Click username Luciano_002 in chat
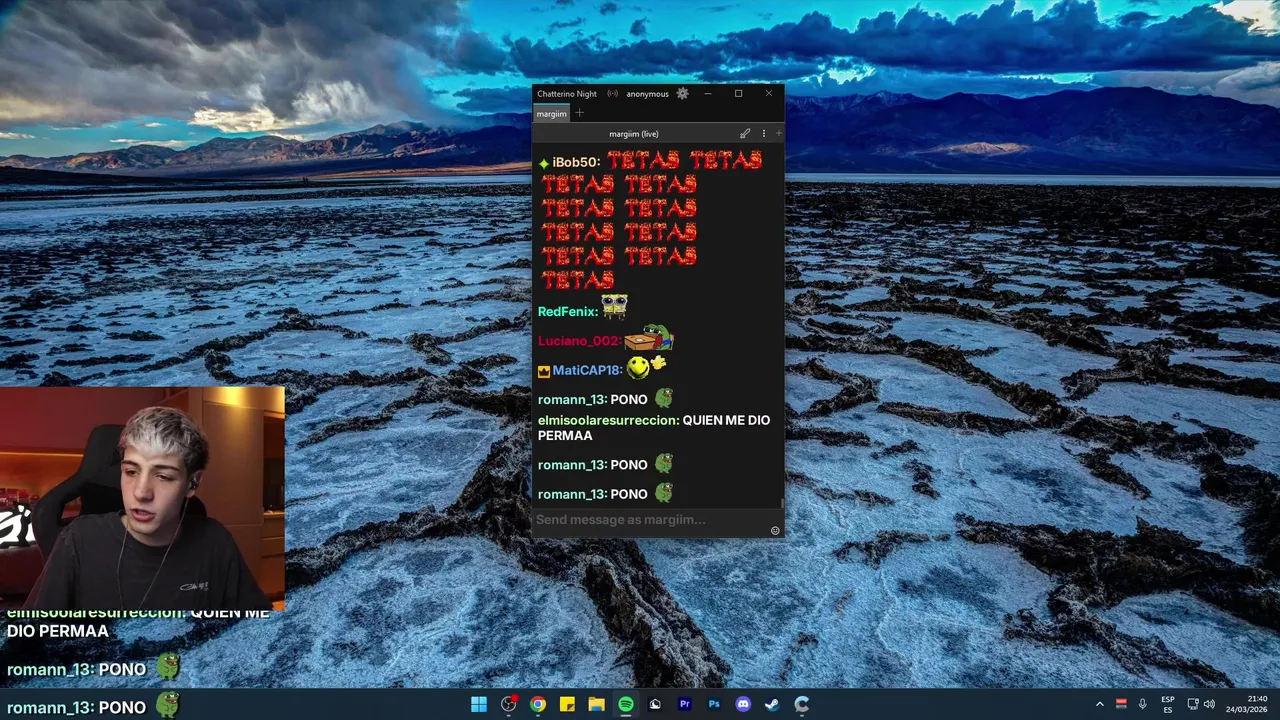 (579, 341)
